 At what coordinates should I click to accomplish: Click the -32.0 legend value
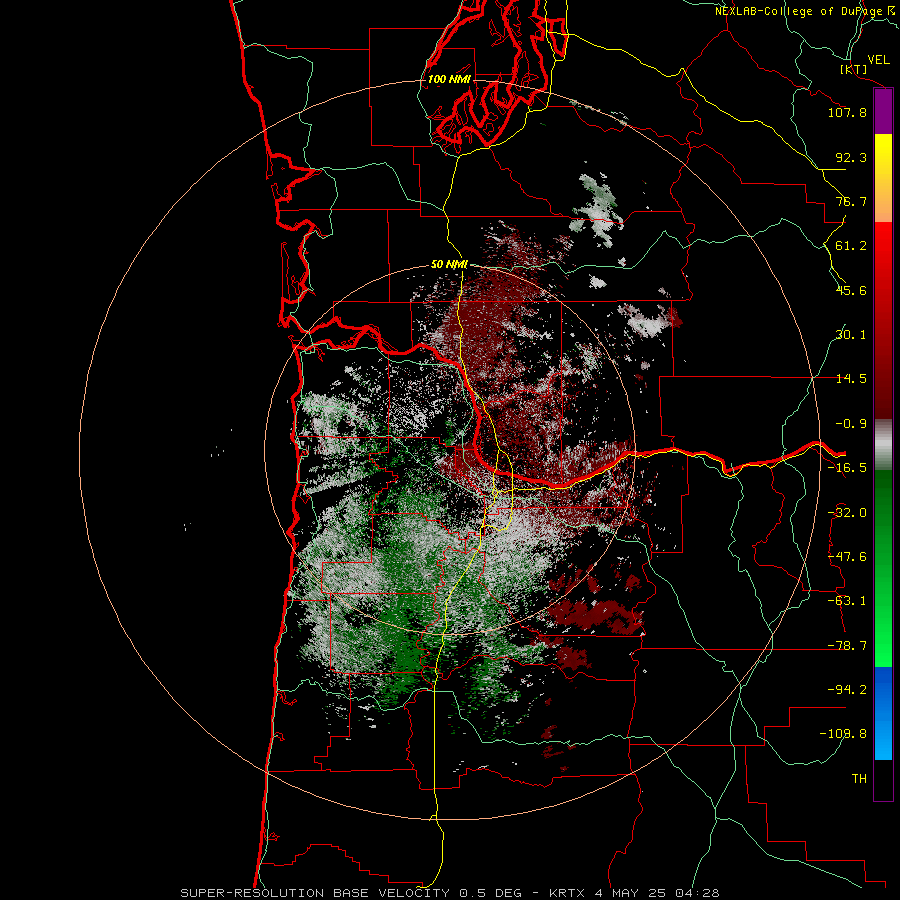[847, 513]
